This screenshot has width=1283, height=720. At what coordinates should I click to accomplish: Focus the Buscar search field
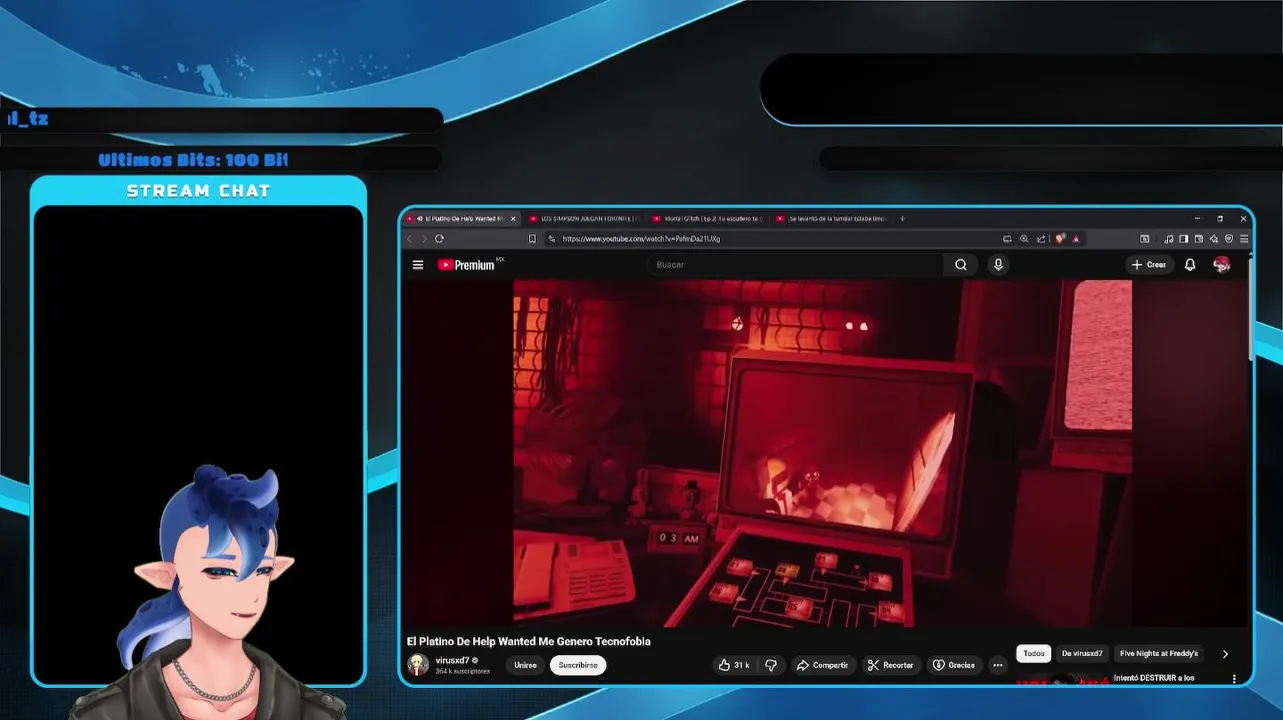point(796,265)
